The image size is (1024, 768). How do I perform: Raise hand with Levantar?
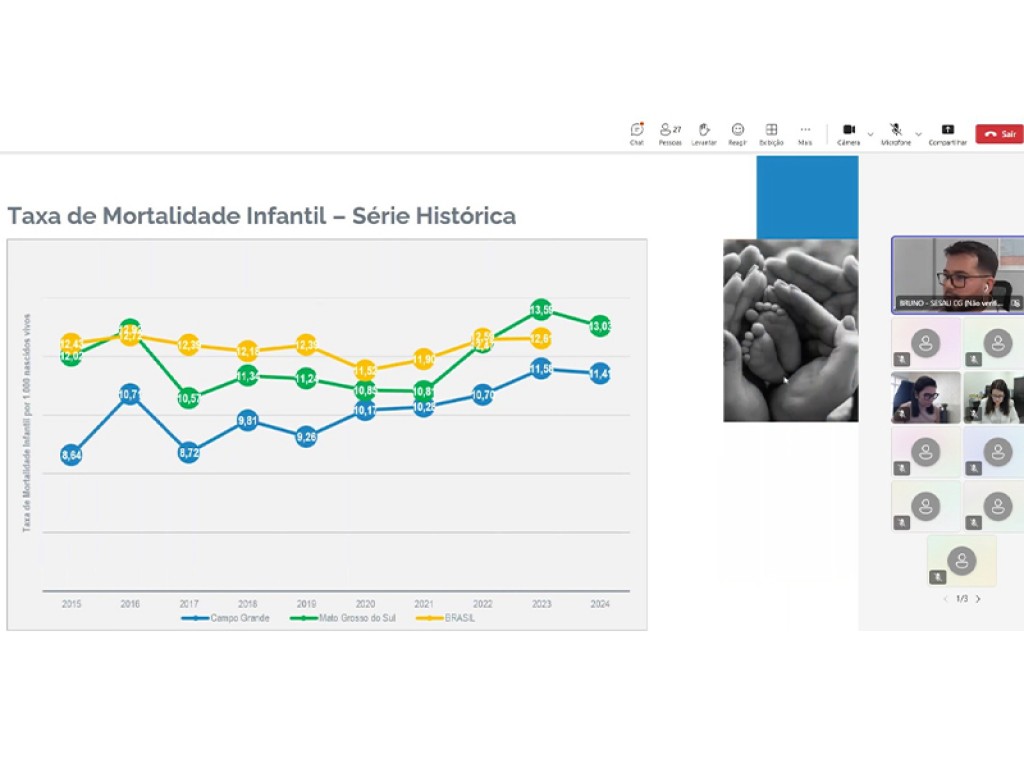point(704,133)
